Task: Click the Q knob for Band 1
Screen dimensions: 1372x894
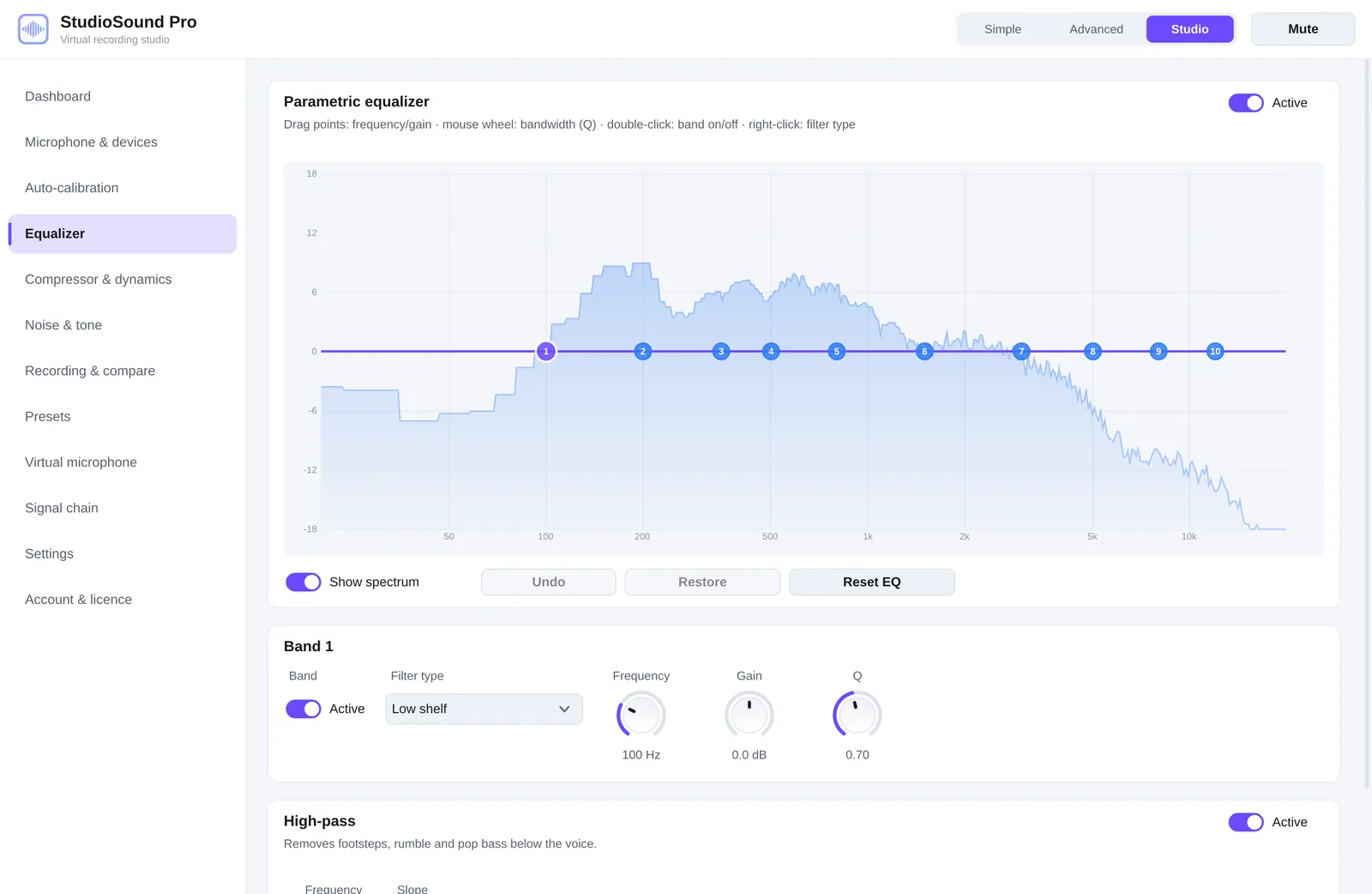Action: tap(857, 716)
